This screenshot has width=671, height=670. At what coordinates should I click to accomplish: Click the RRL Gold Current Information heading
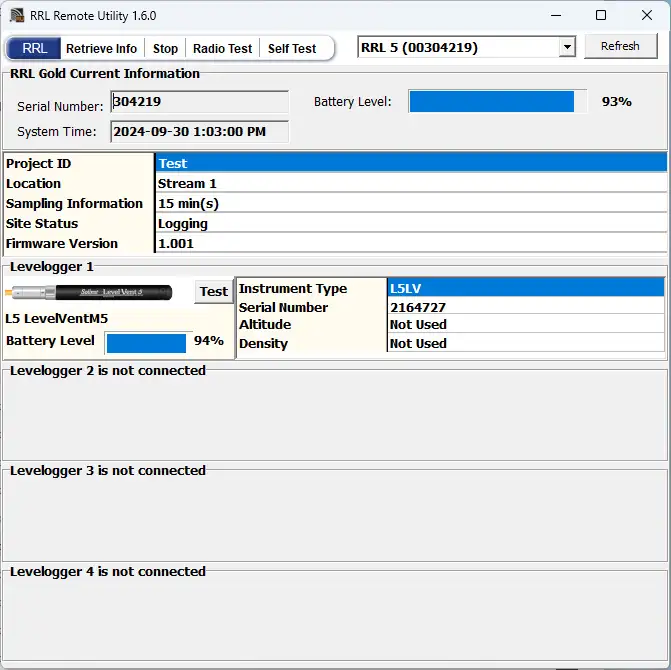click(105, 74)
